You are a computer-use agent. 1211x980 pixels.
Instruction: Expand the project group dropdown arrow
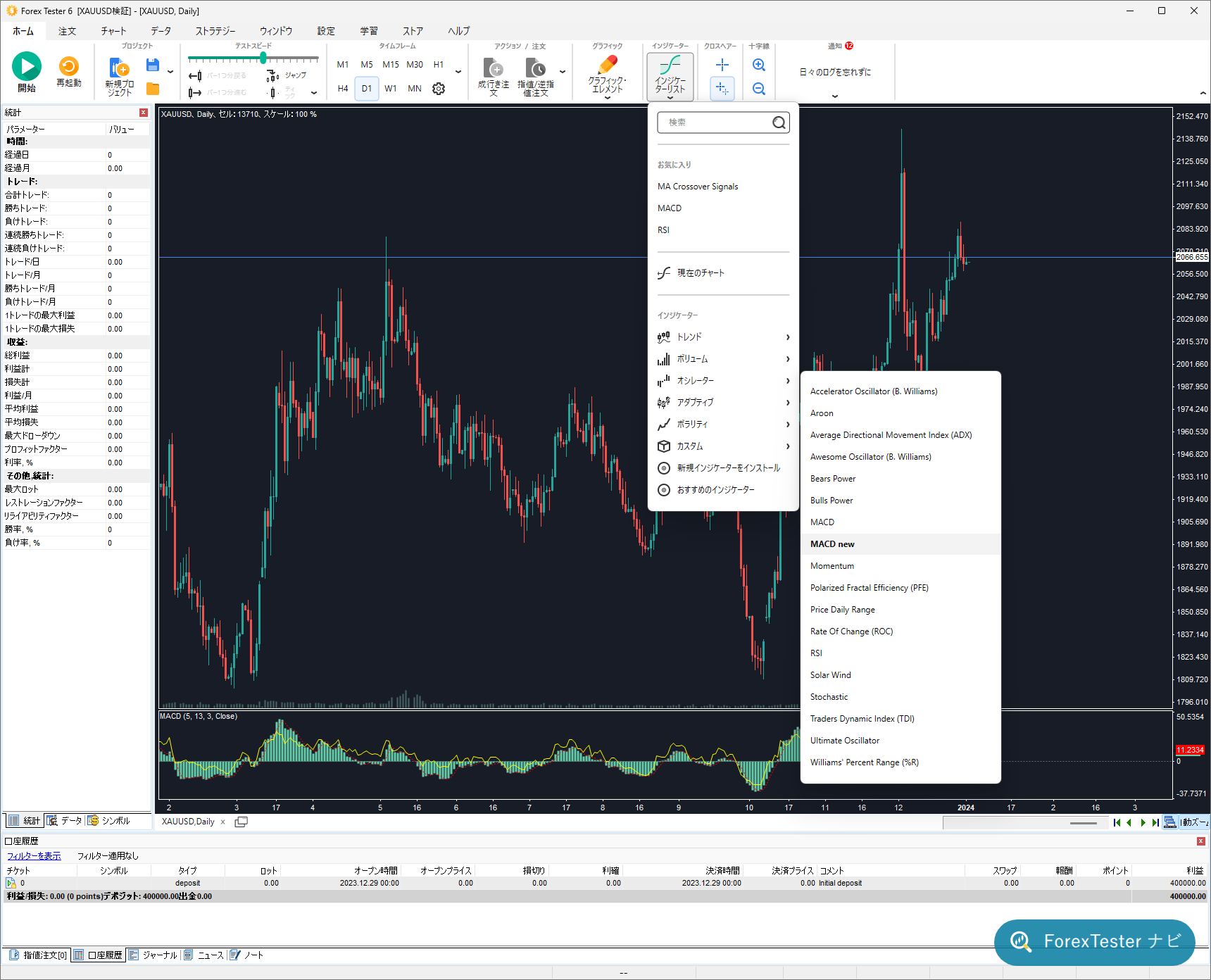[170, 72]
